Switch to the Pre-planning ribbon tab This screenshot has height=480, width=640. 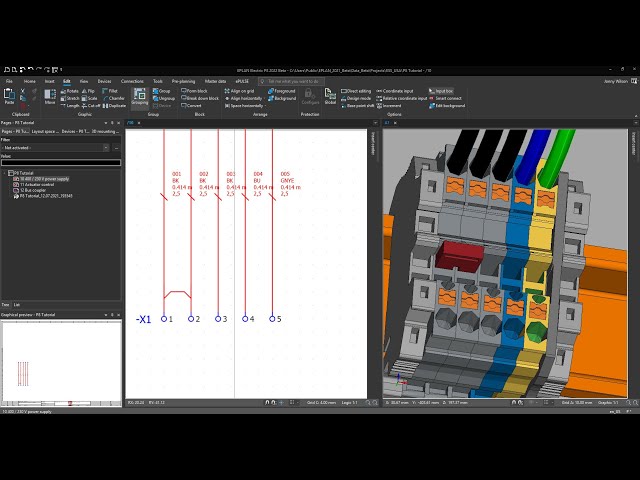(183, 81)
